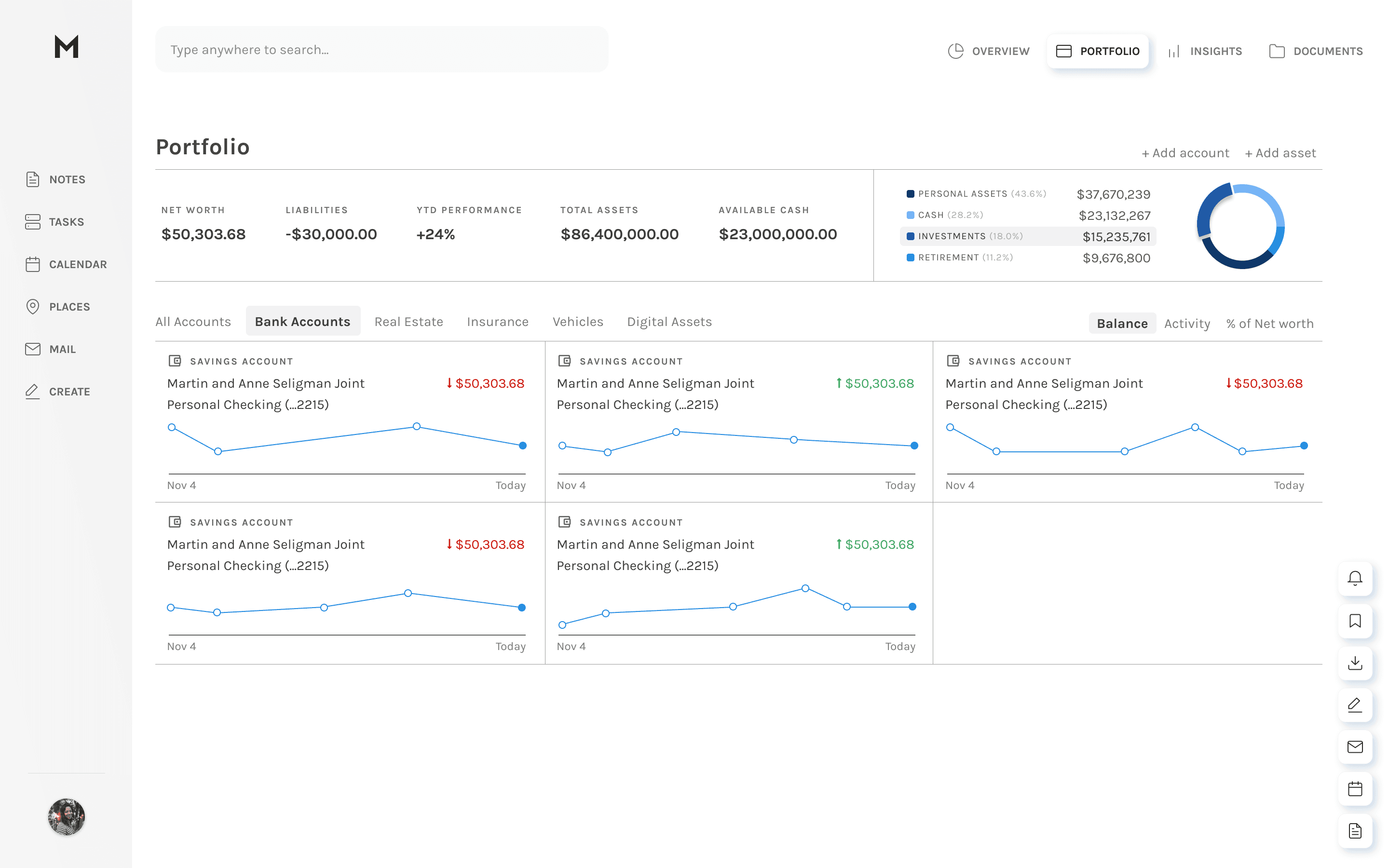Switch the view toggle to Activity

click(1187, 324)
